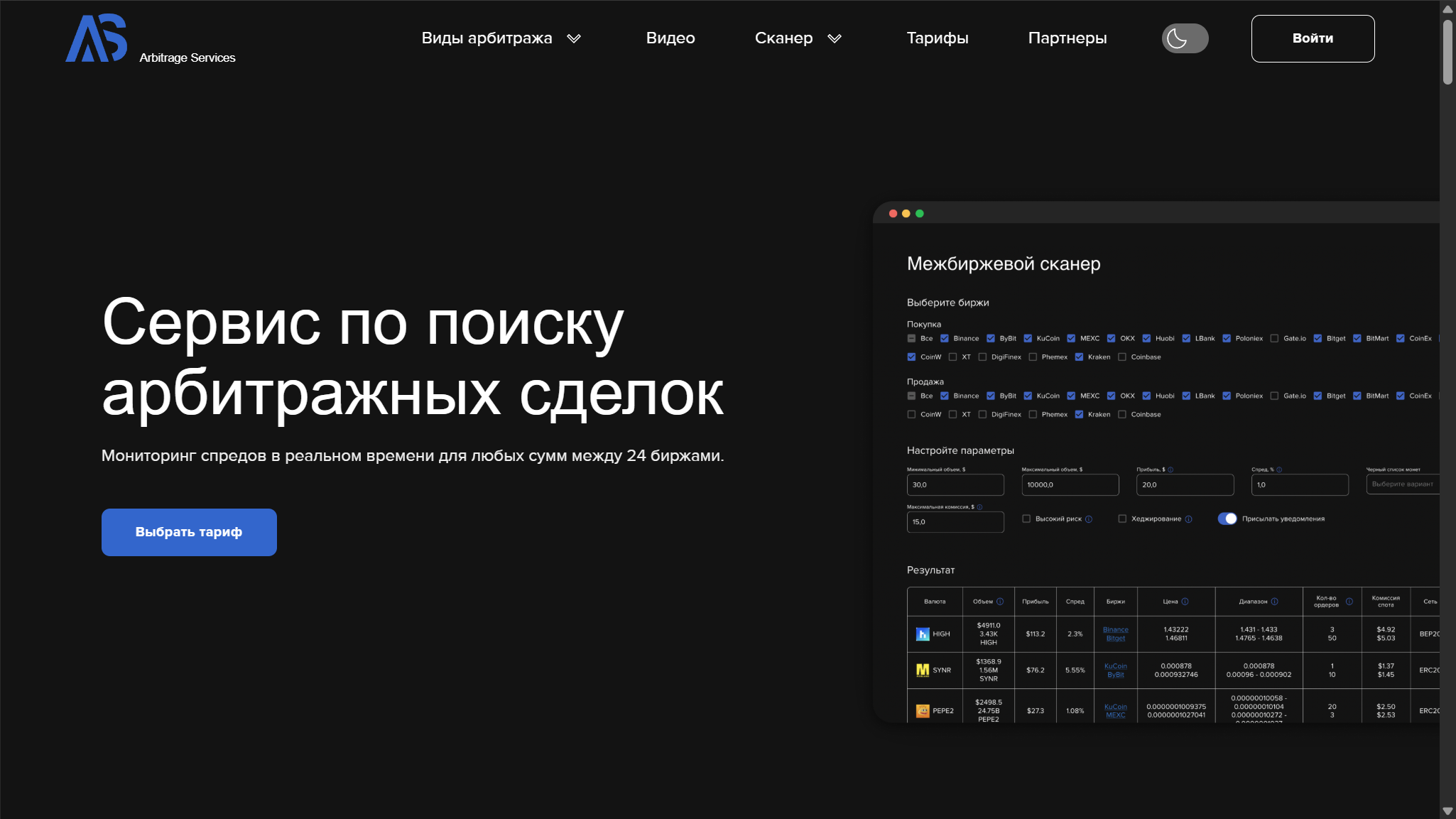Click the info icon next to Хеджирование
This screenshot has height=819, width=1456.
coord(1188,519)
